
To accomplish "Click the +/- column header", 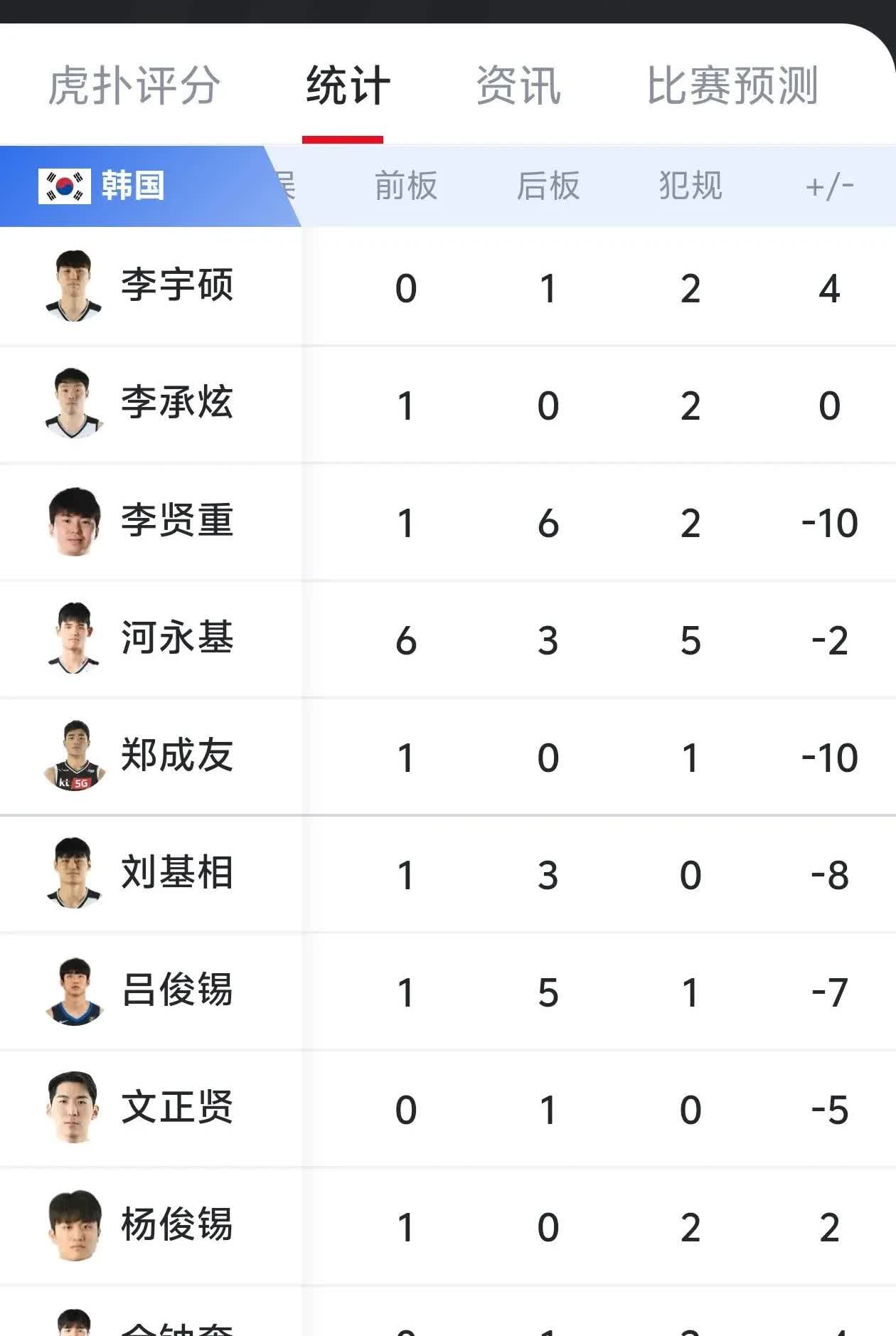I will coord(829,186).
